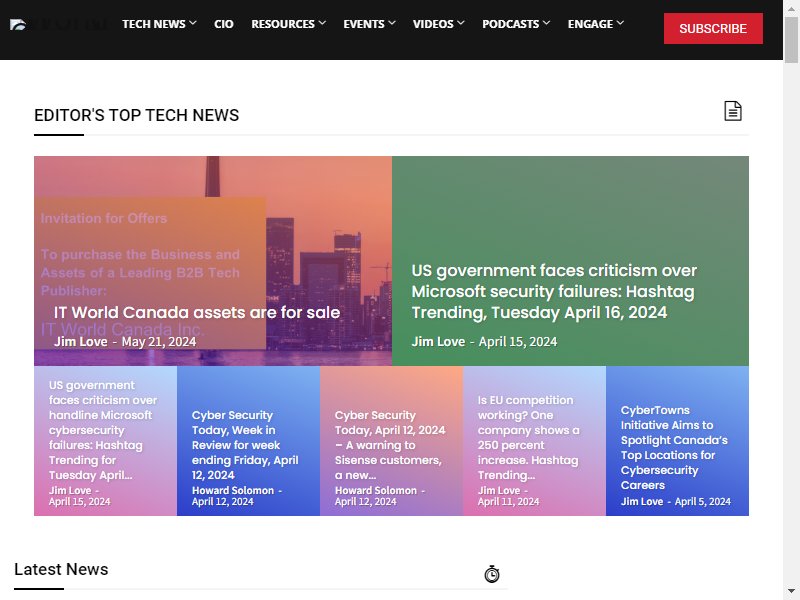Click the document icon beside Editor's Top Tech News
This screenshot has height=600, width=800.
(733, 111)
